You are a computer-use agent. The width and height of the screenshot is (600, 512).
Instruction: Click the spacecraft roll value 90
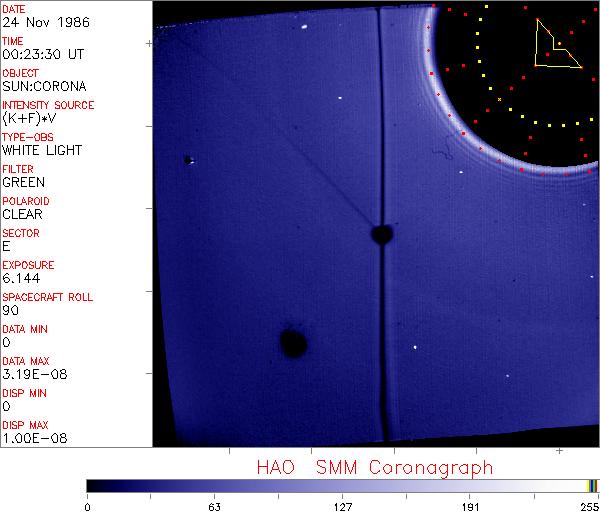[x=10, y=310]
